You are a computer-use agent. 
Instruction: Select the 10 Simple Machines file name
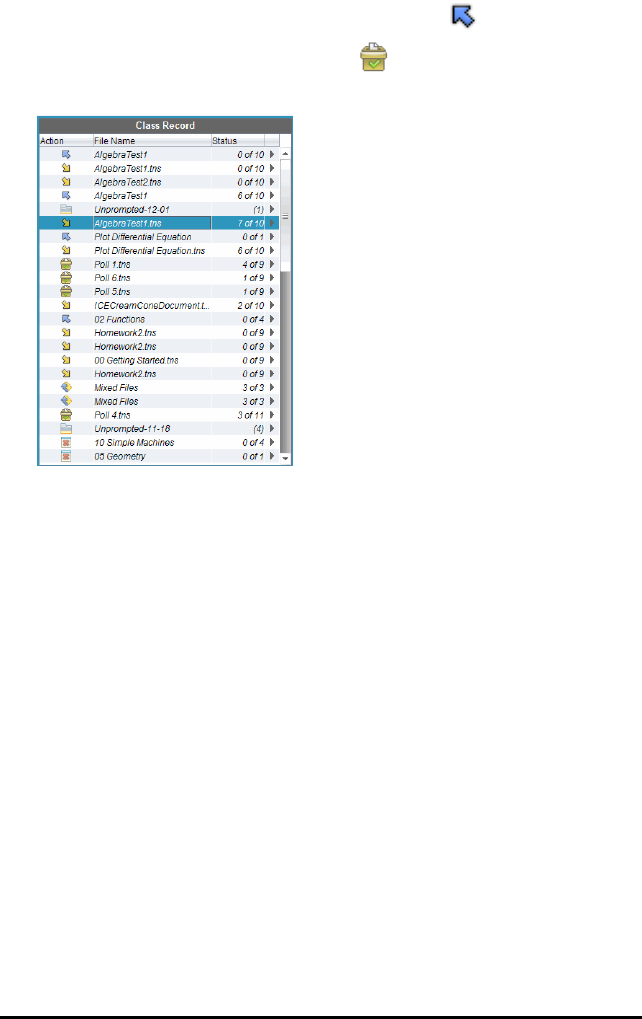tap(134, 443)
